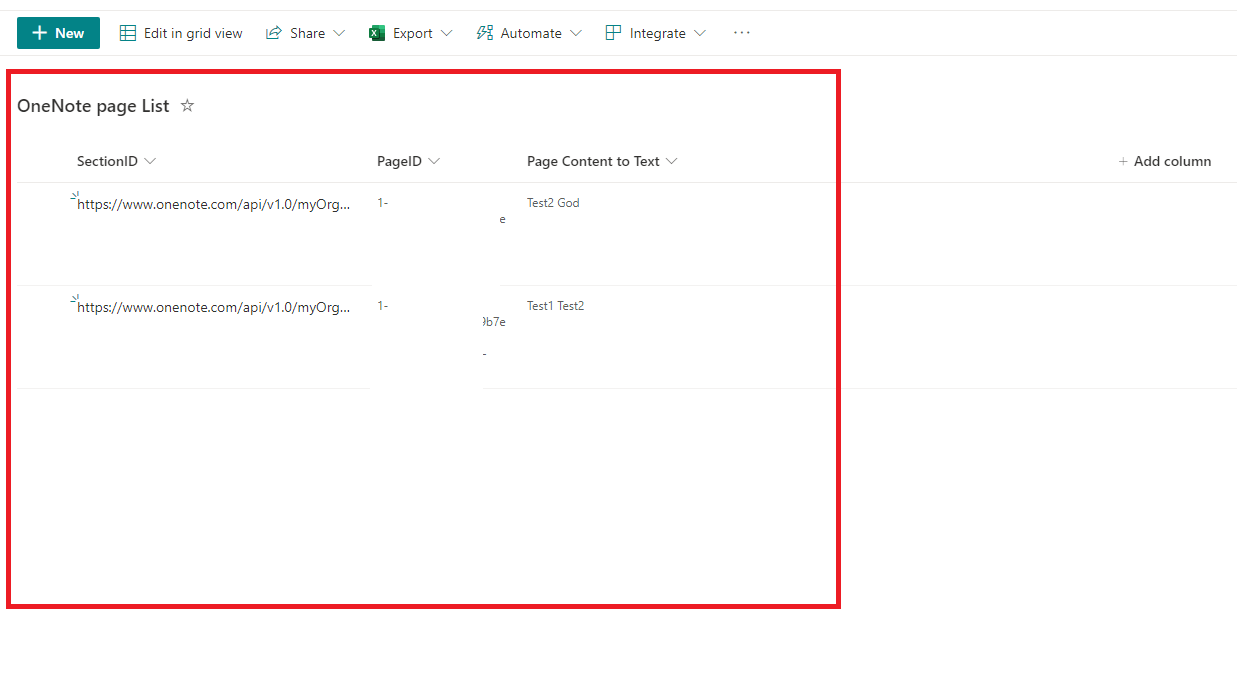
Task: Click the Add column control
Action: click(1165, 161)
